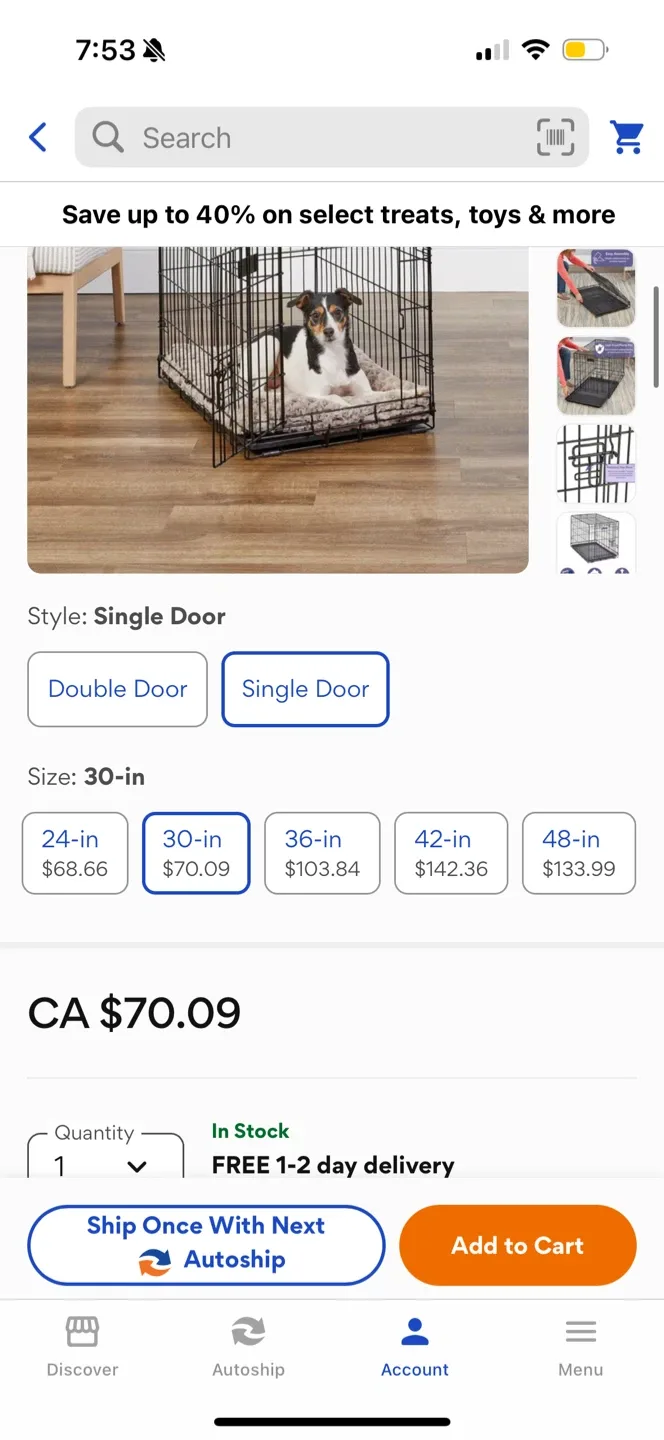664x1440 pixels.
Task: Switch to the Account tab
Action: (415, 1346)
